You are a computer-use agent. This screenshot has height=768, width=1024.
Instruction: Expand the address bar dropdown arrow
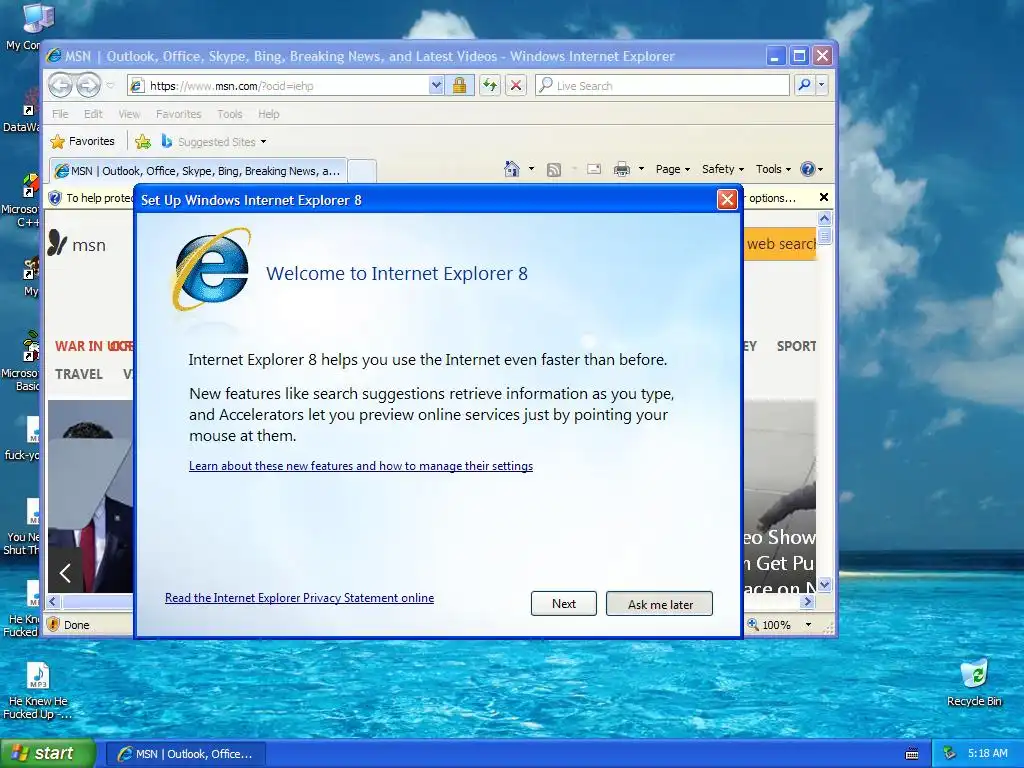436,86
